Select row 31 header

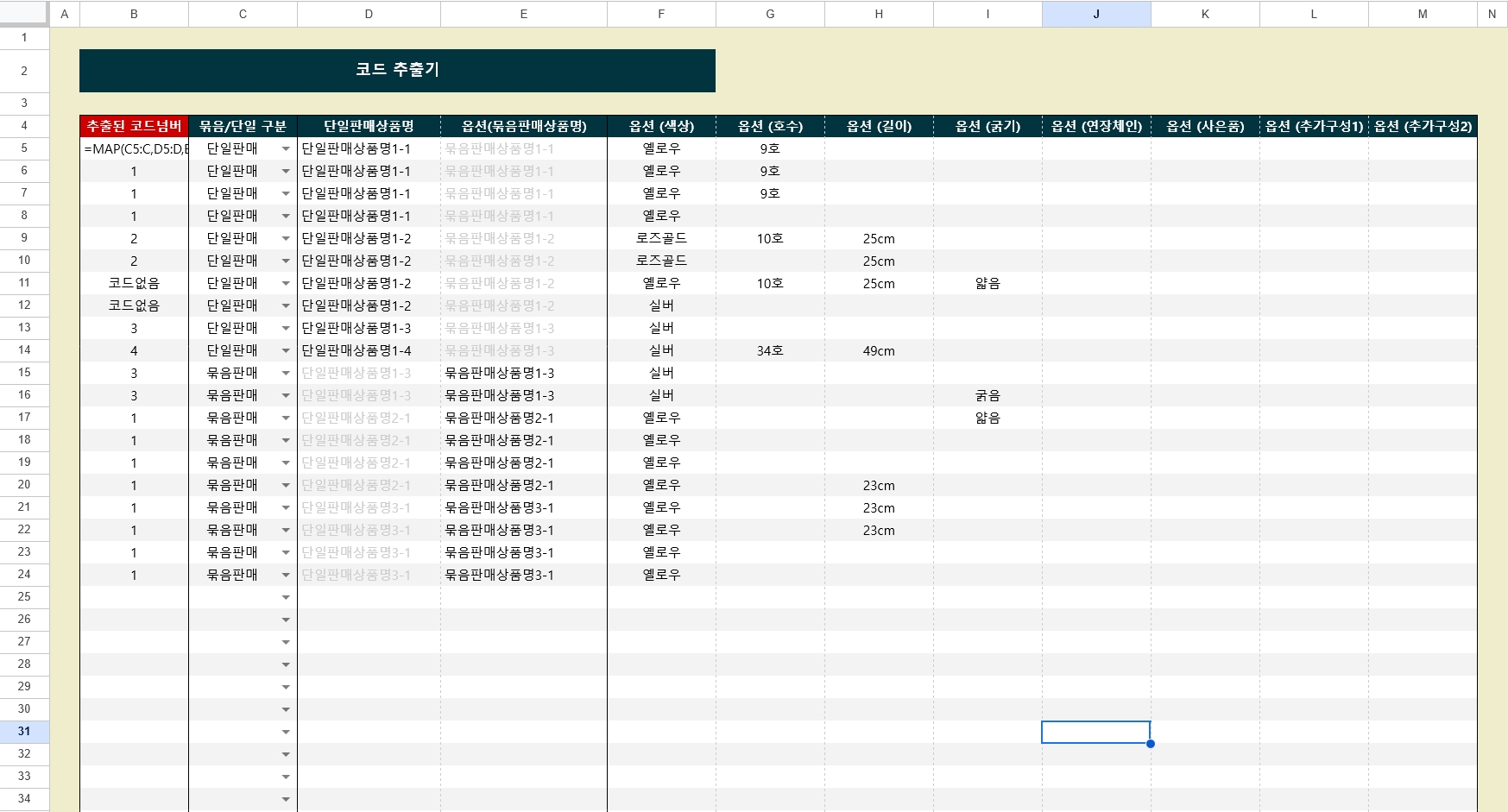(x=24, y=732)
